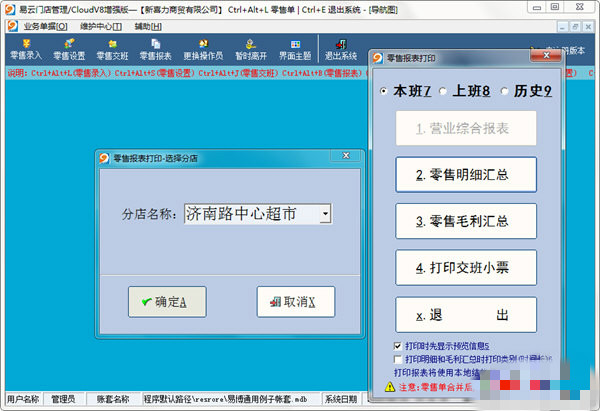
Task: Click the 更换操作员 toolbar icon
Action: pyautogui.click(x=203, y=50)
